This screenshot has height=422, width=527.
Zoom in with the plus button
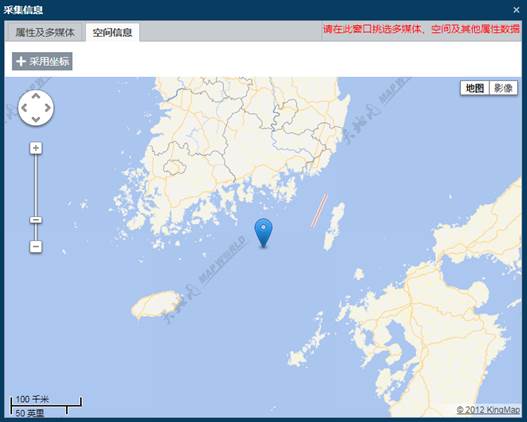[x=36, y=148]
